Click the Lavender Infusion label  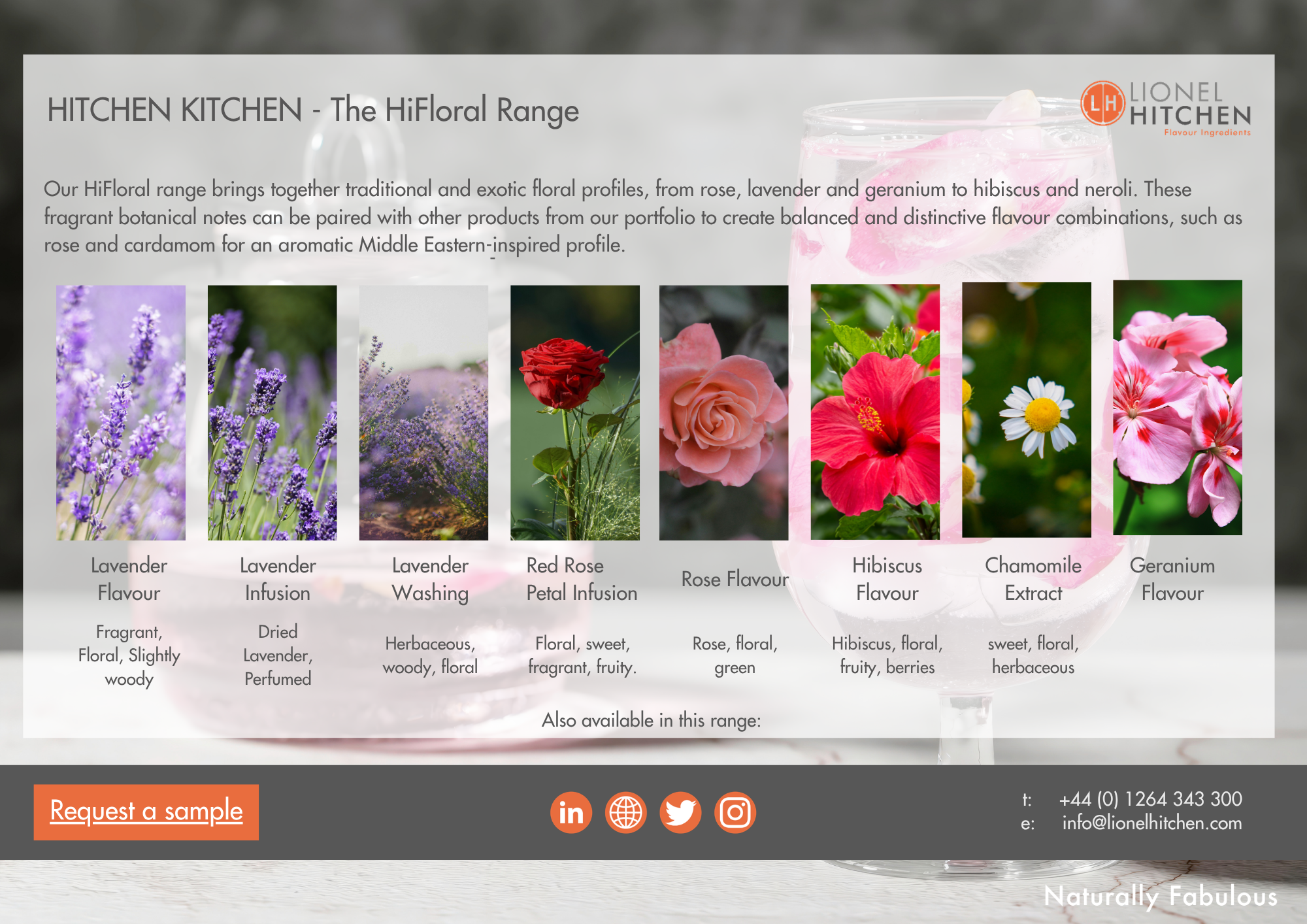coord(278,579)
